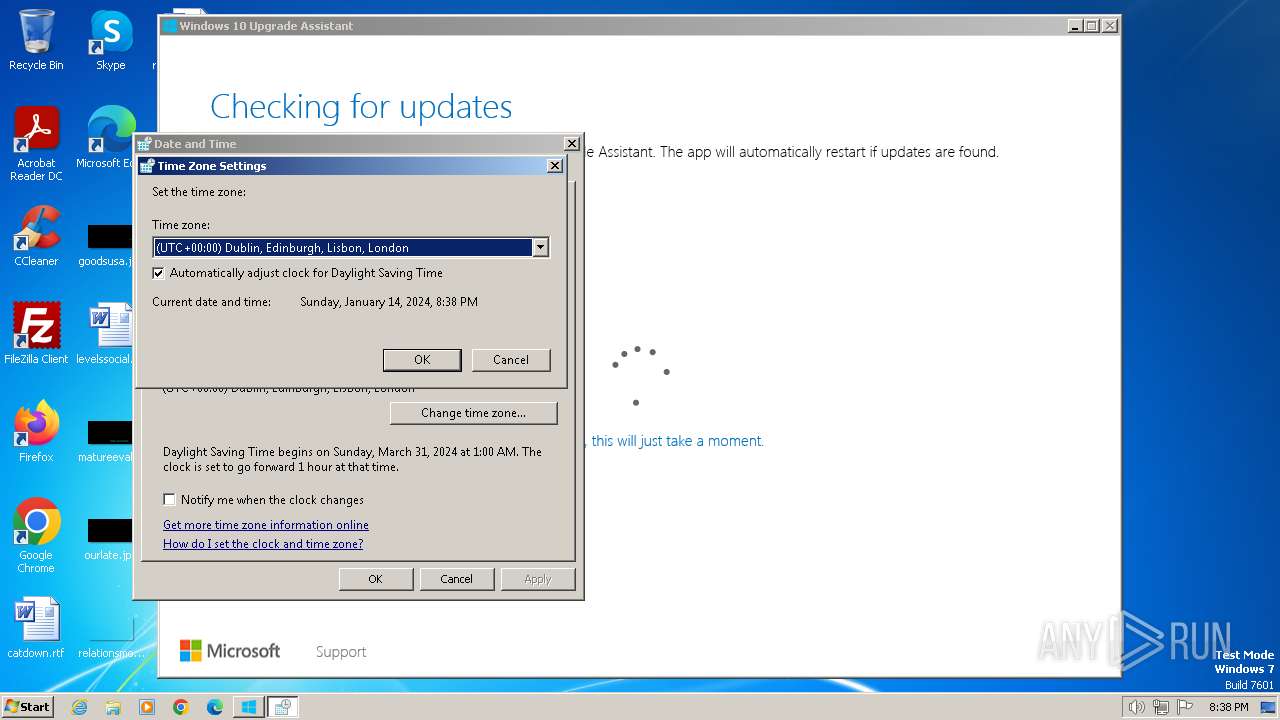This screenshot has width=1280, height=720.
Task: Launch Internet Explorer from the taskbar
Action: click(80, 707)
